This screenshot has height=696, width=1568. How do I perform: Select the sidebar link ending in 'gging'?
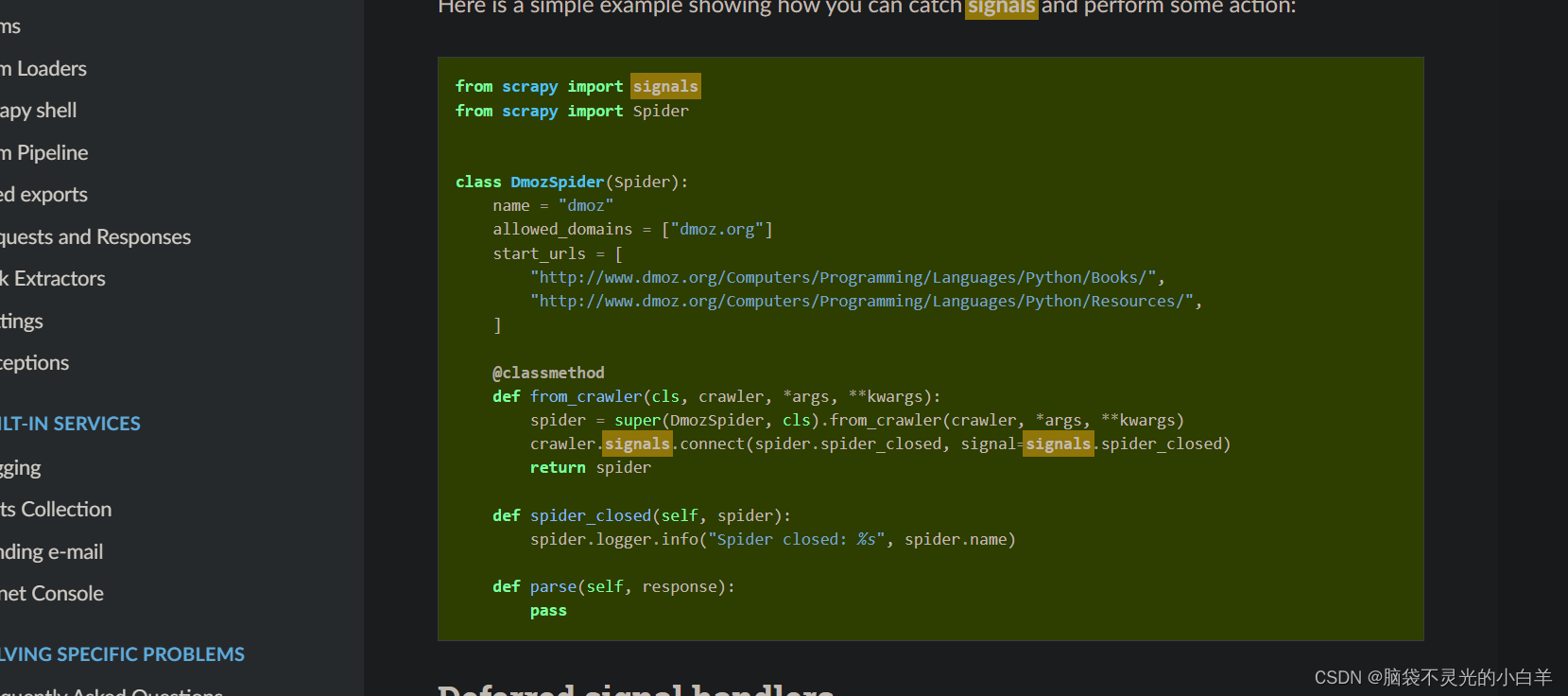[21, 468]
